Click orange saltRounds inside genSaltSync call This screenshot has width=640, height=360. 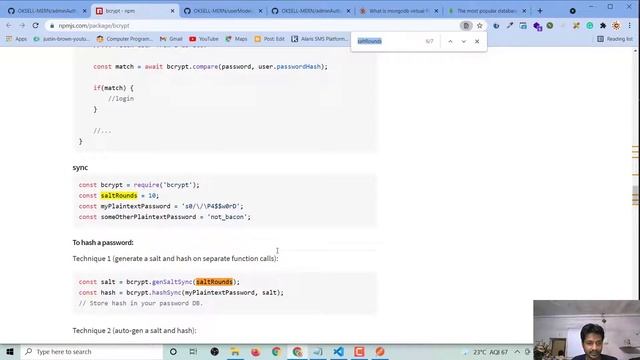pos(214,282)
